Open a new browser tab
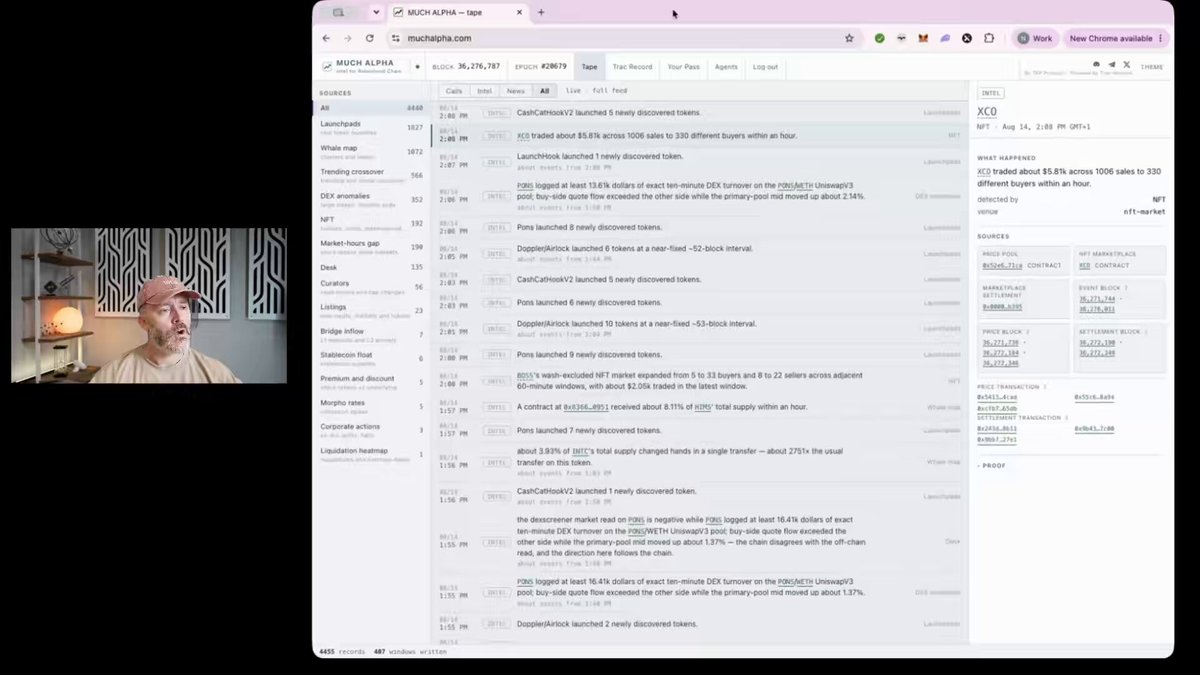1200x675 pixels. coord(541,12)
